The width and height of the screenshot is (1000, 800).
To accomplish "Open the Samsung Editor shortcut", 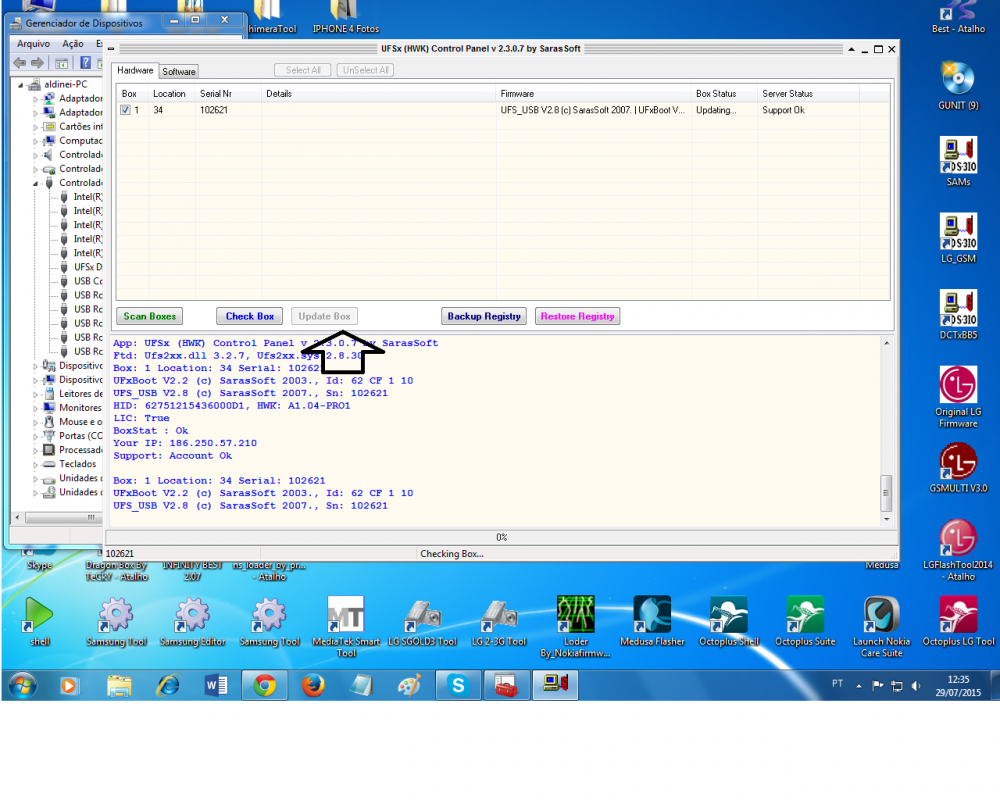I will tap(193, 614).
